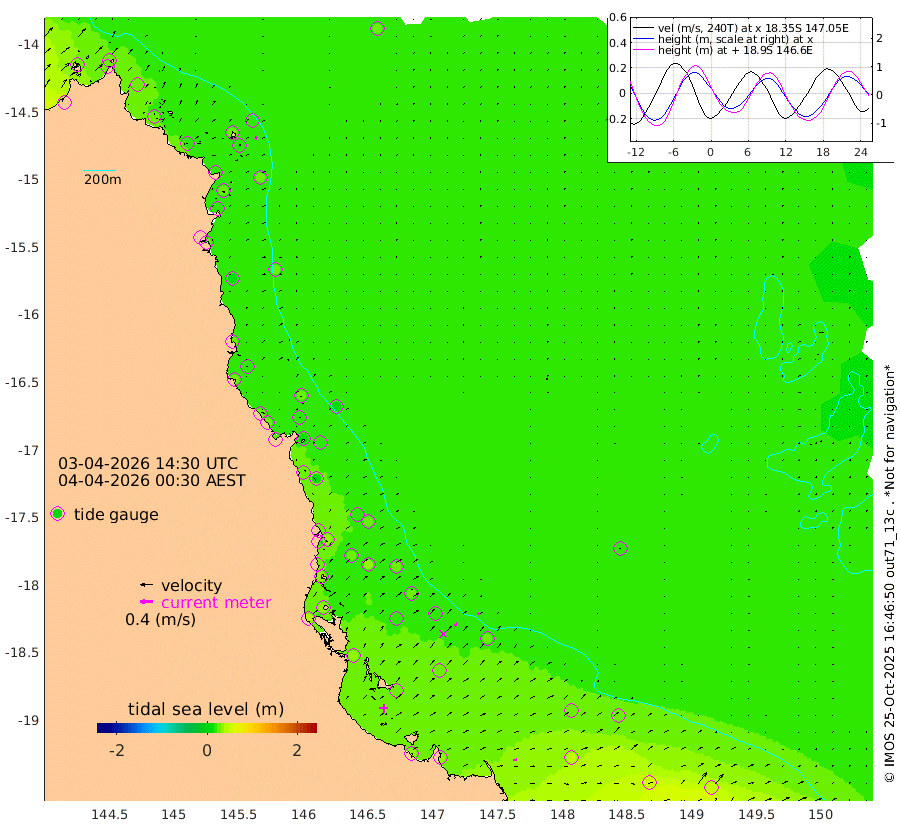Click the magenta current meter legend arrow
Viewport: 900px width, 834px height.
pos(147,602)
